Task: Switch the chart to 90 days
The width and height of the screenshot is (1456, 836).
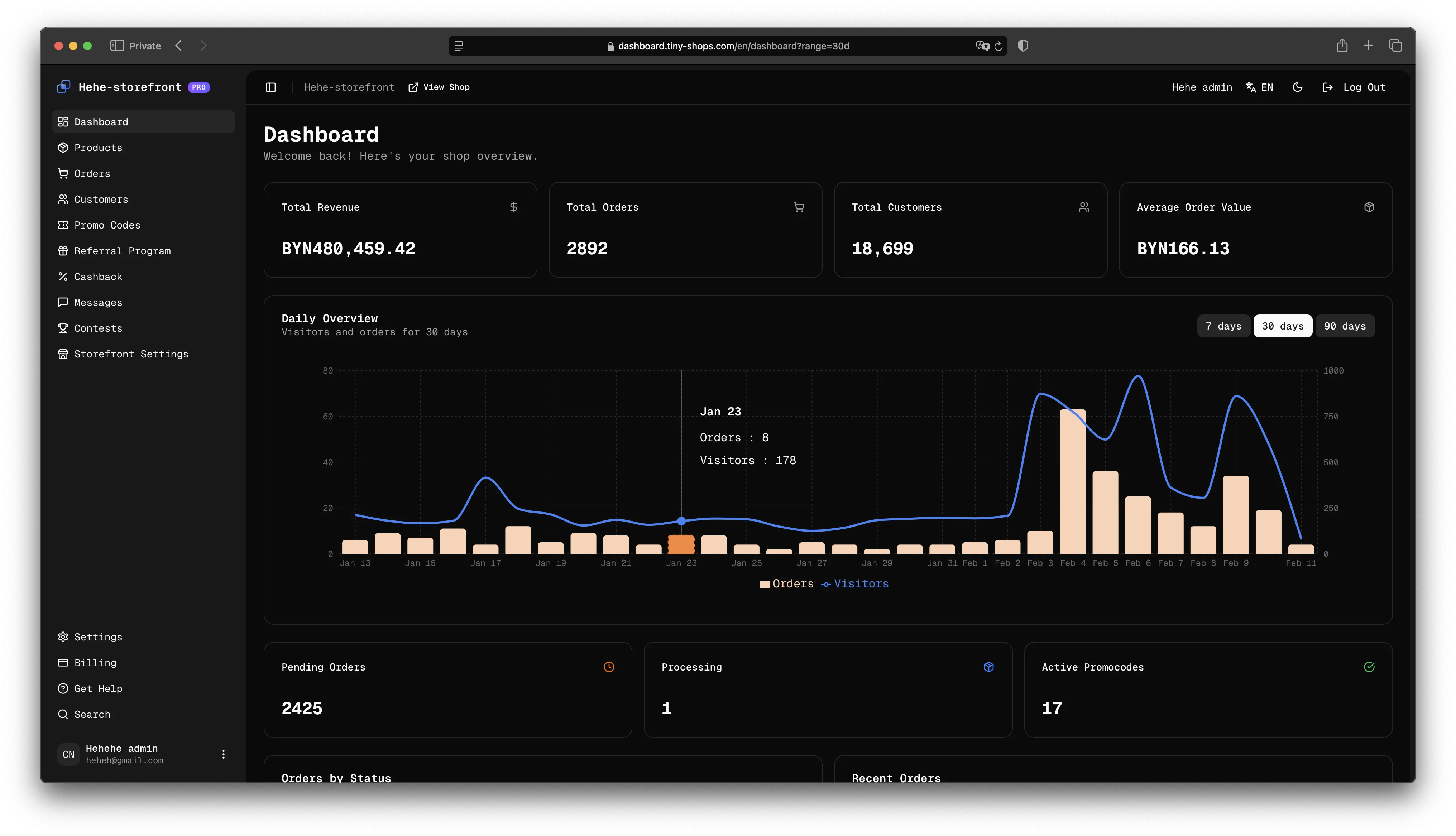Action: tap(1345, 326)
